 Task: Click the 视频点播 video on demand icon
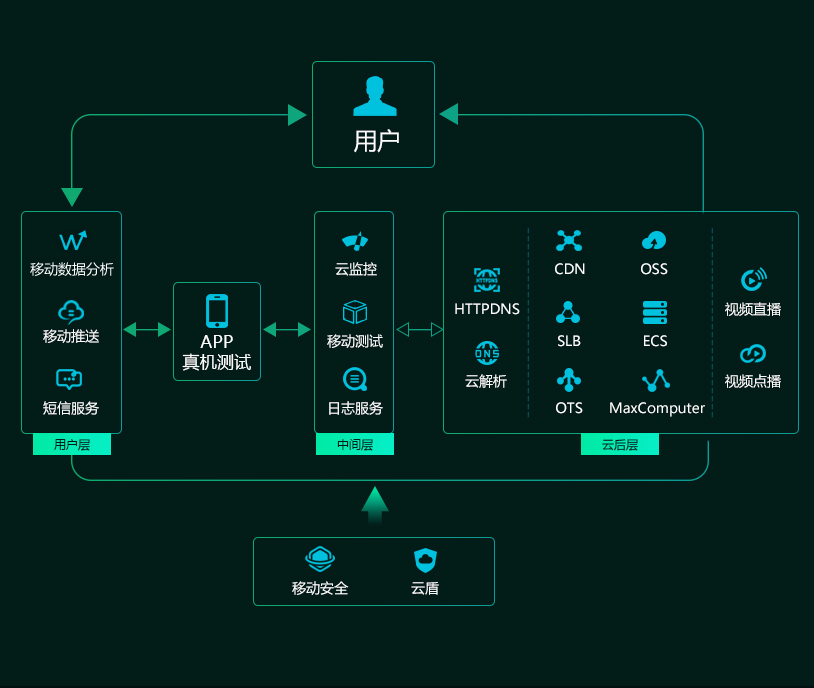tap(753, 354)
